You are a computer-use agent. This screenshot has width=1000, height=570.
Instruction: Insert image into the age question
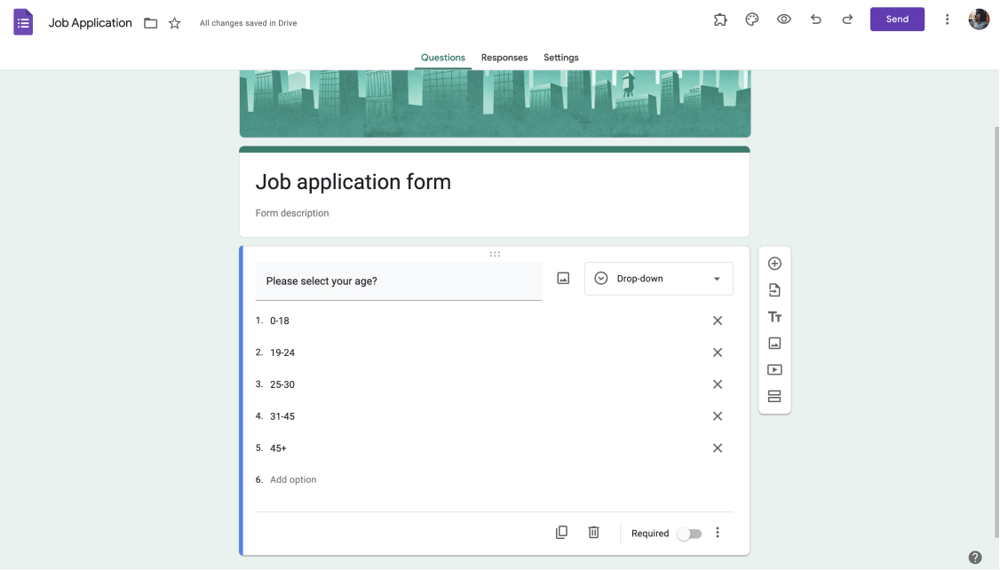click(563, 278)
